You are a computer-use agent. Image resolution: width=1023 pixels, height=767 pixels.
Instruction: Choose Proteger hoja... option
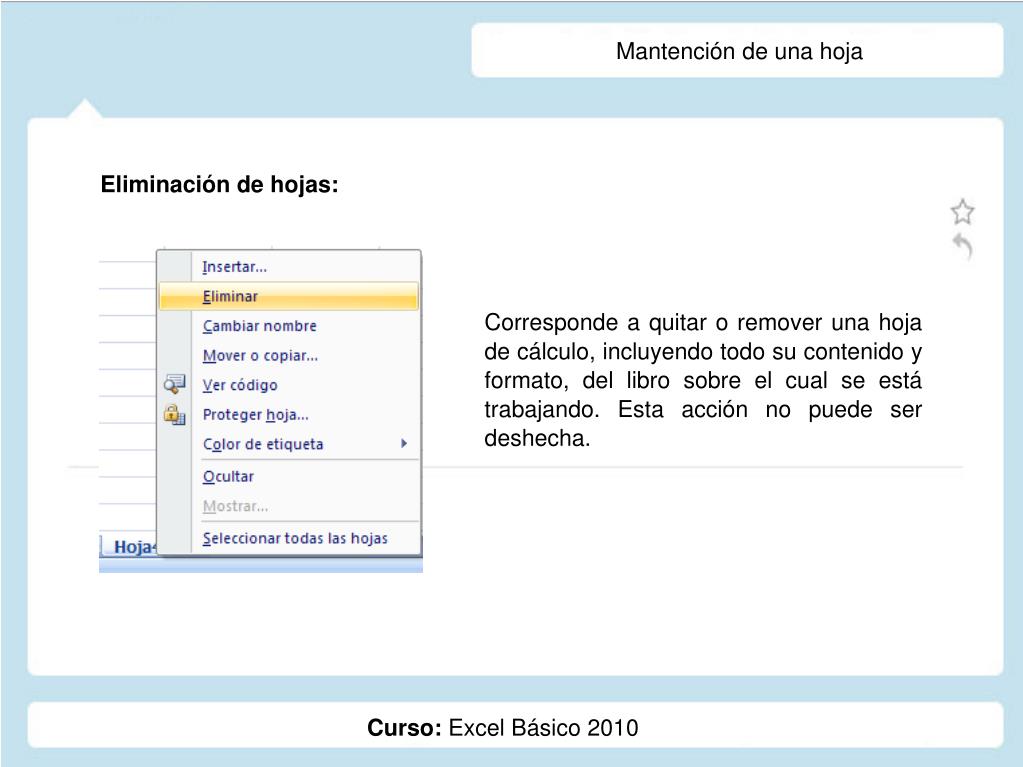pyautogui.click(x=289, y=414)
